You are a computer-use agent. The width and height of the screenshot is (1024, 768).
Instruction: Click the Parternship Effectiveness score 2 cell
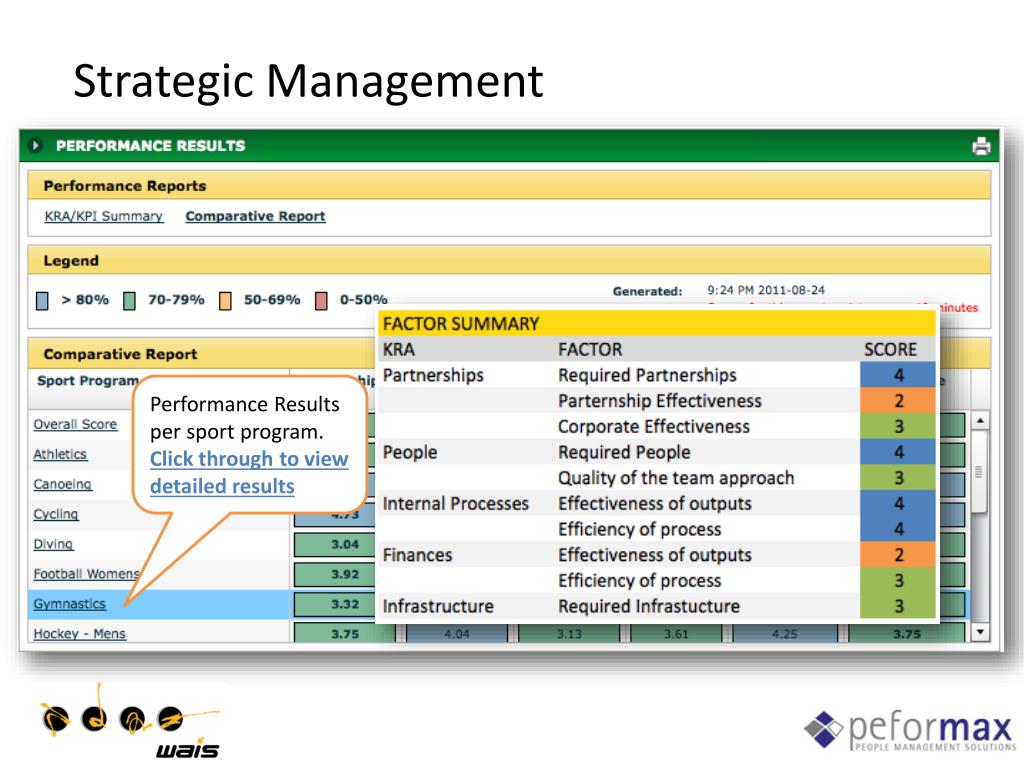tap(898, 401)
